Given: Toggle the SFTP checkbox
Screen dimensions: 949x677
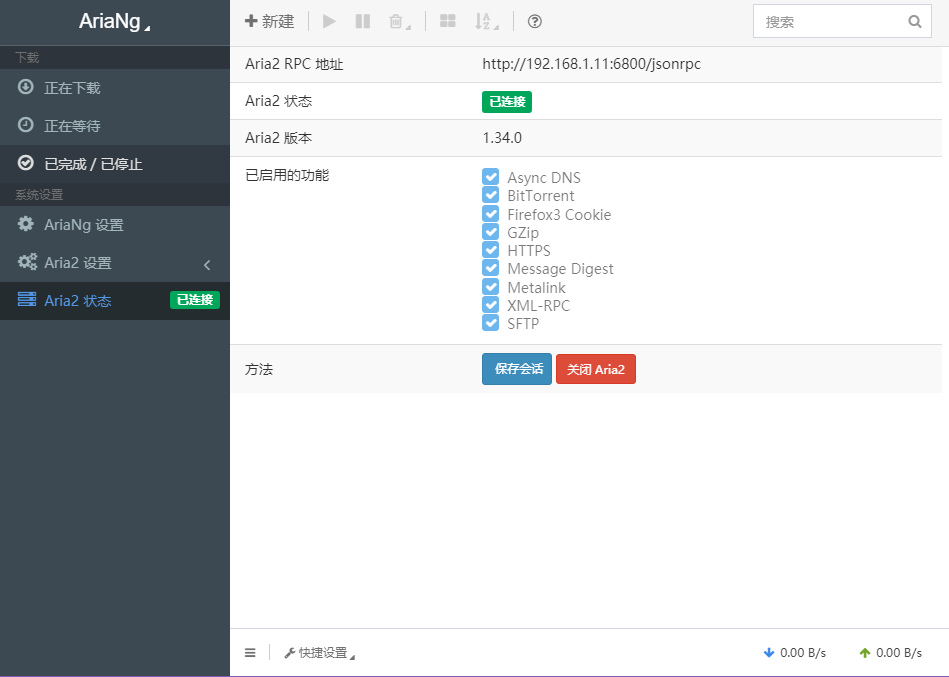Looking at the screenshot, I should (x=491, y=323).
